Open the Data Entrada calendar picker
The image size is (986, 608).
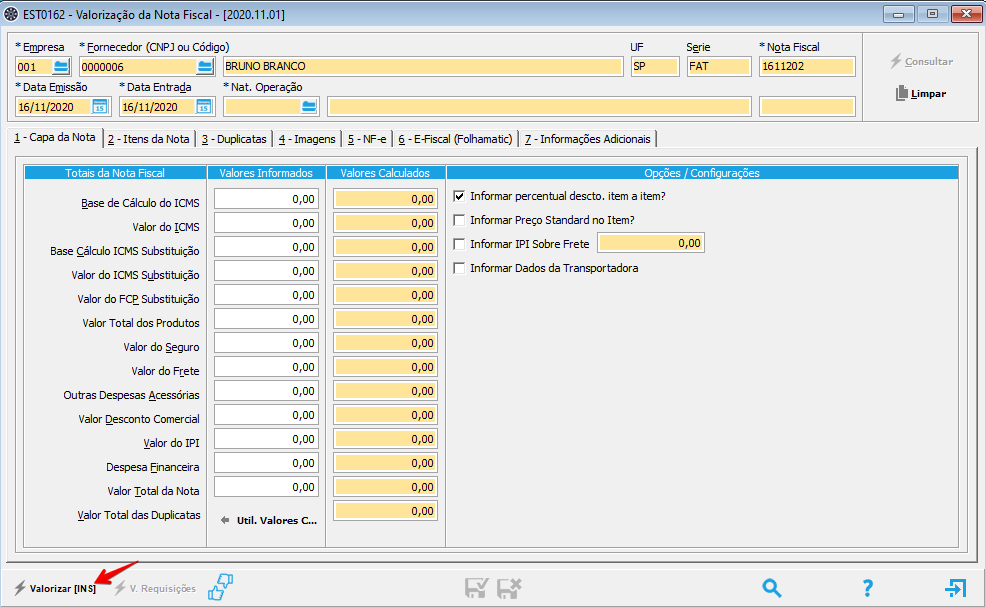coord(204,107)
